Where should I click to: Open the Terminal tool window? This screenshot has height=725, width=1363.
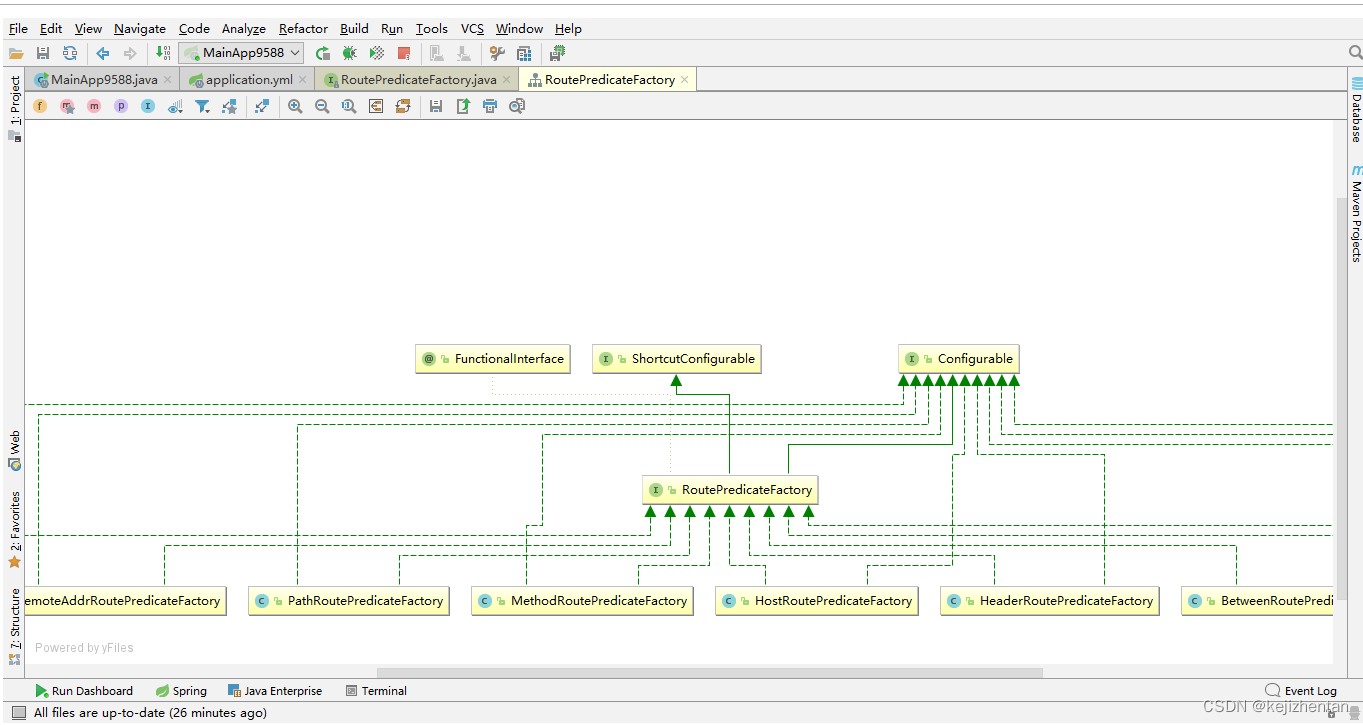point(376,691)
